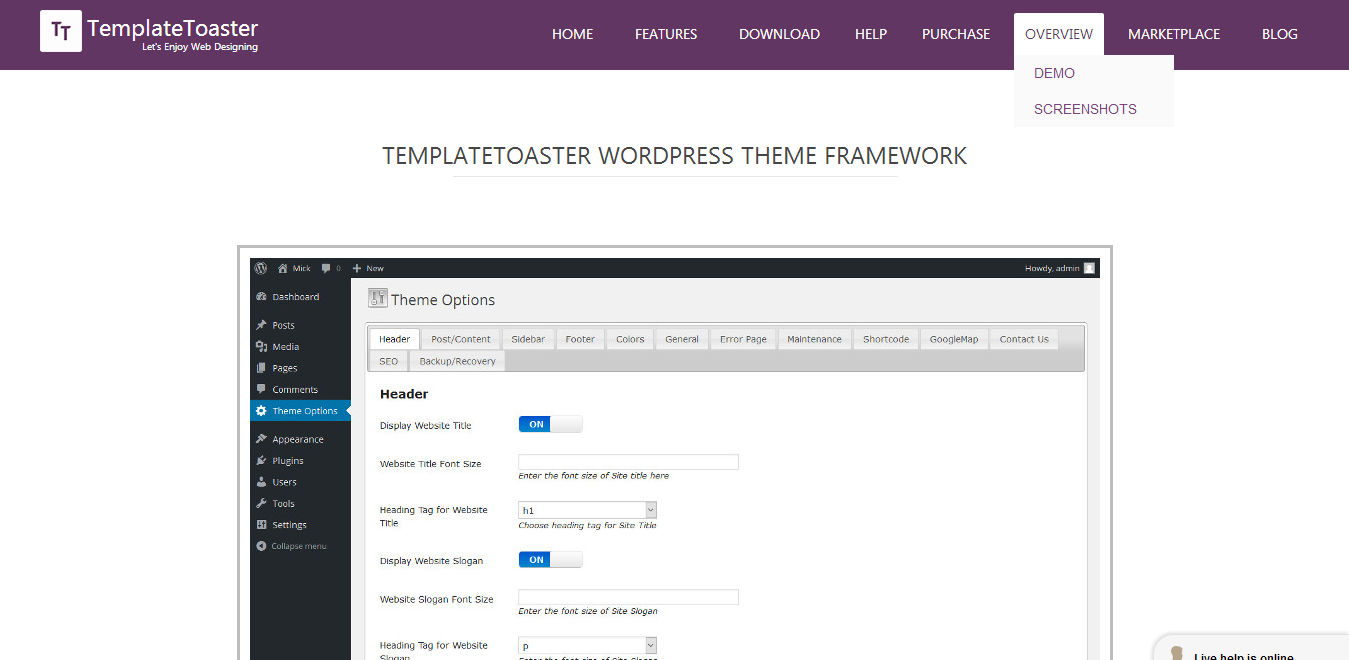1349x660 pixels.
Task: Open the Heading Tag for Website Title dropdown
Action: point(587,510)
